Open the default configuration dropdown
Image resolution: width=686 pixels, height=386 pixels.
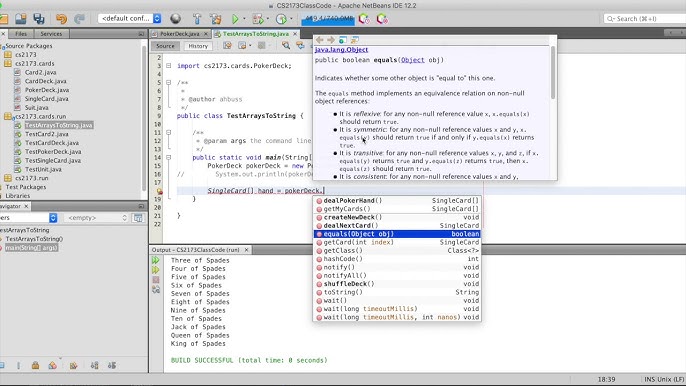point(130,18)
